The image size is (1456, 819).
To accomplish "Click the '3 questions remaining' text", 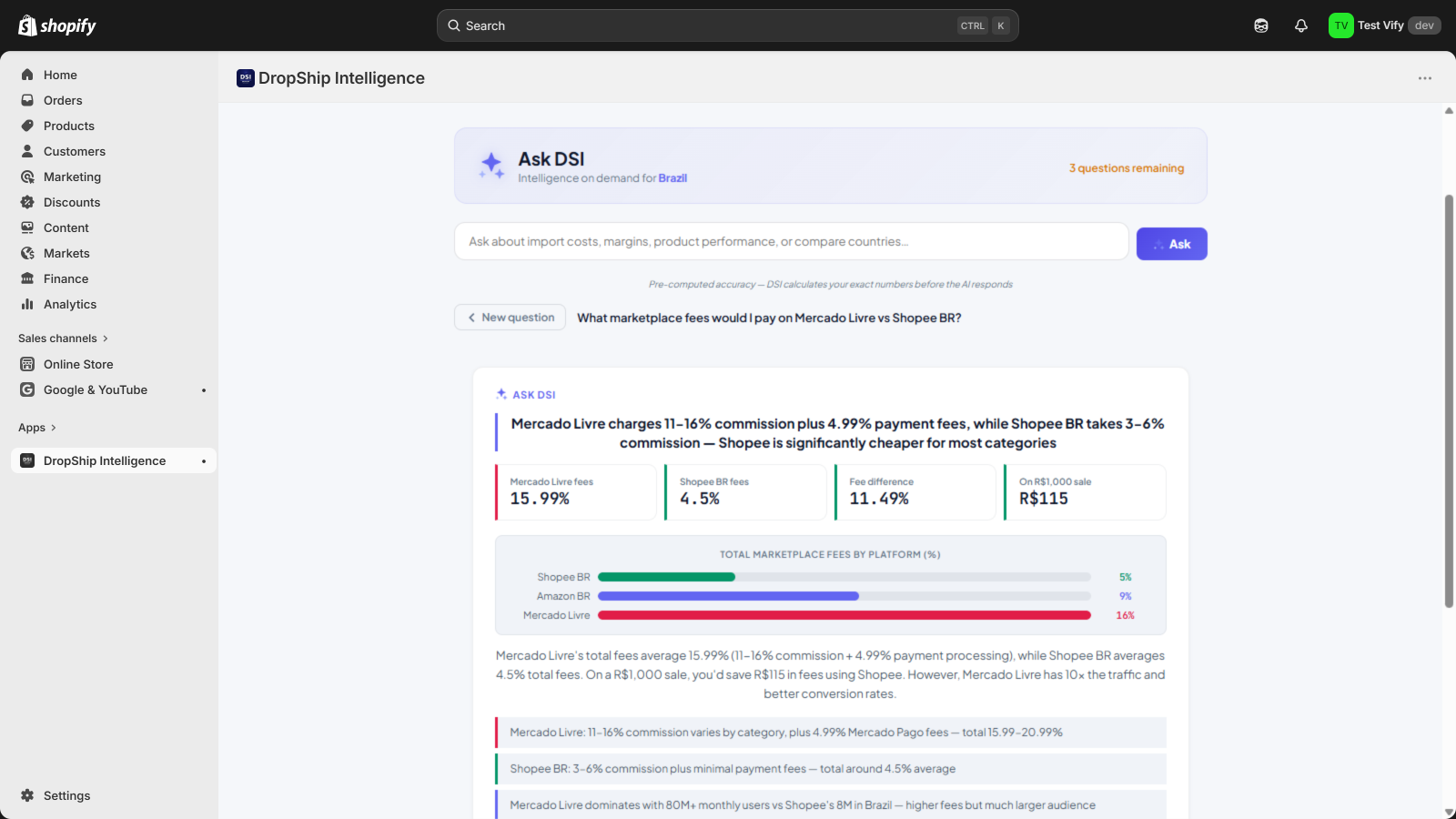I will click(1127, 168).
